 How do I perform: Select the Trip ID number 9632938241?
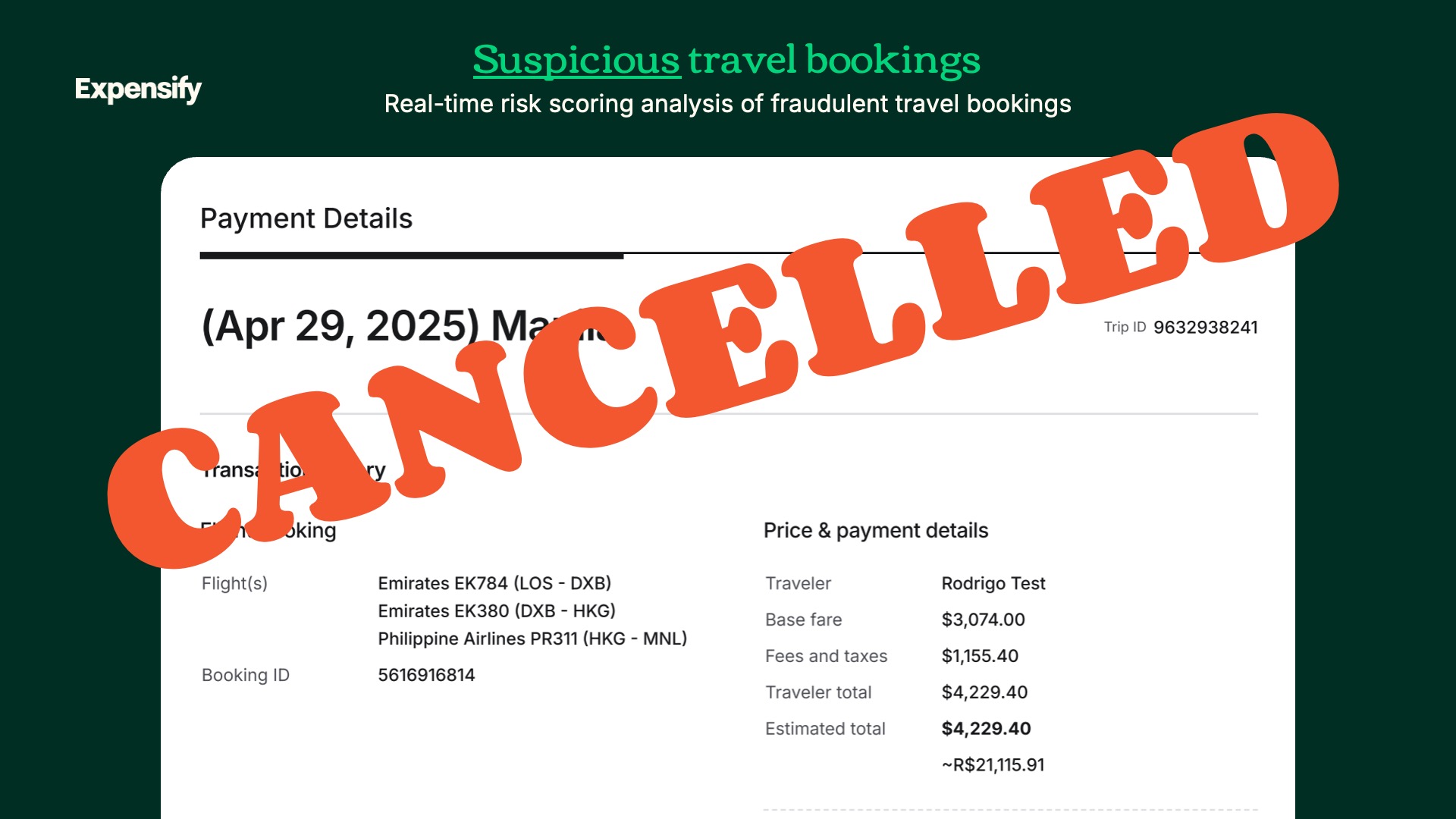[x=1206, y=328]
